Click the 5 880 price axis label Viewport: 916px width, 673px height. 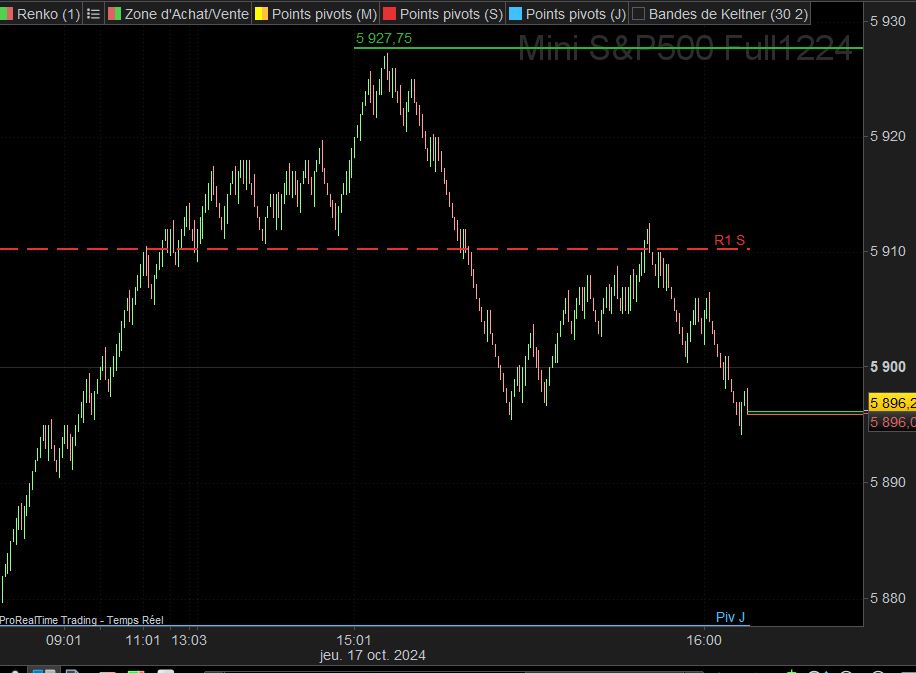887,598
